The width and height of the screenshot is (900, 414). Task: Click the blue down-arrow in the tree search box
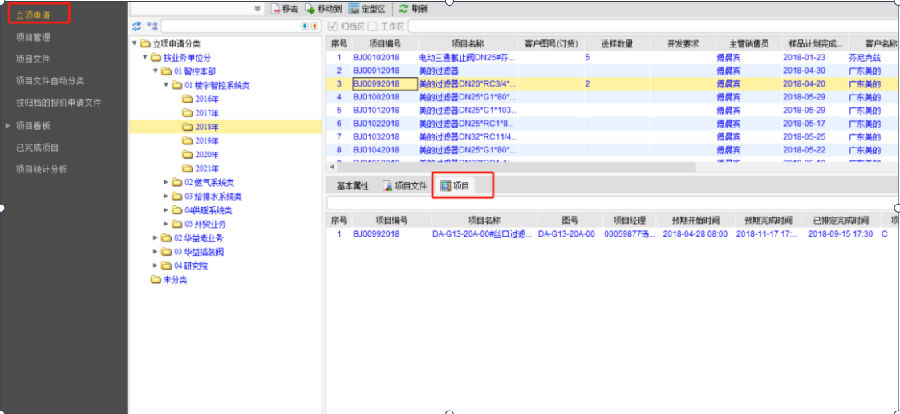(305, 26)
